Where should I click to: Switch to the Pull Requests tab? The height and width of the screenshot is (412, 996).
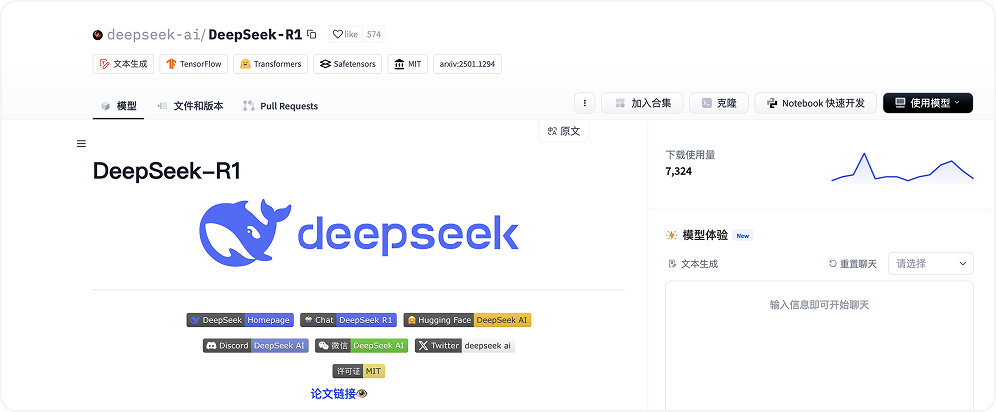(280, 106)
